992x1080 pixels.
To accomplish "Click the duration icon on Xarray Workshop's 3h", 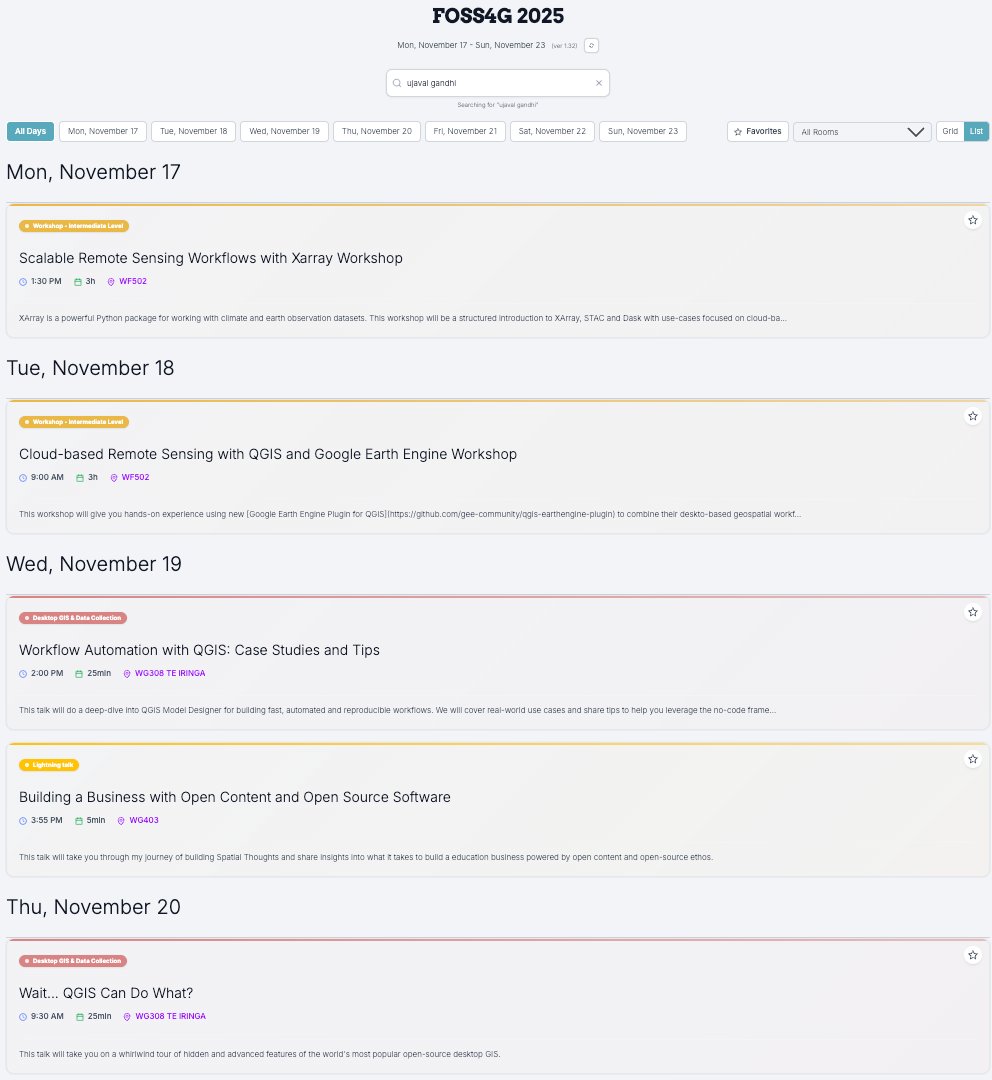I will pos(78,282).
